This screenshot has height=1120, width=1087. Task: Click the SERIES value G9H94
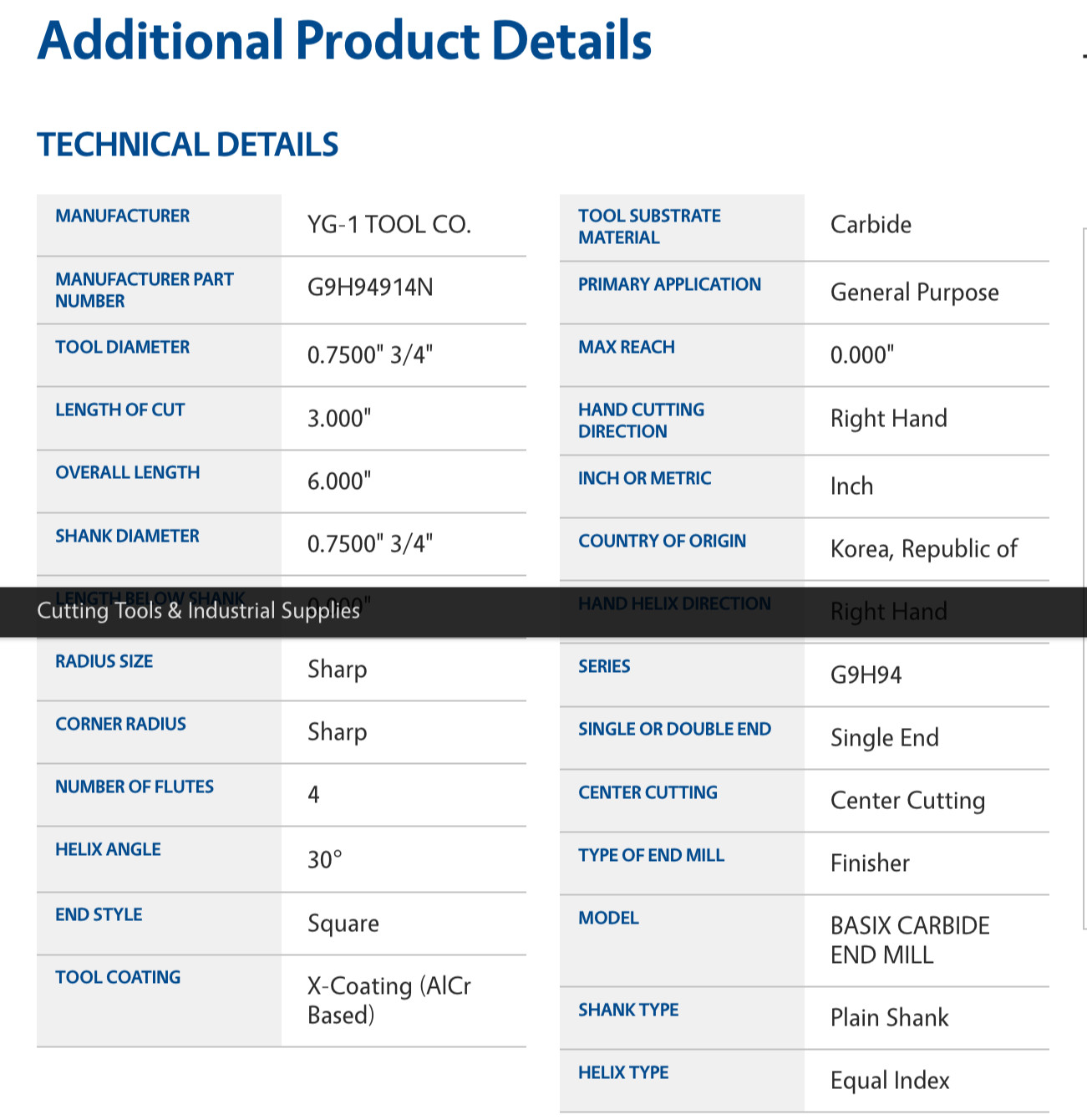tap(866, 675)
